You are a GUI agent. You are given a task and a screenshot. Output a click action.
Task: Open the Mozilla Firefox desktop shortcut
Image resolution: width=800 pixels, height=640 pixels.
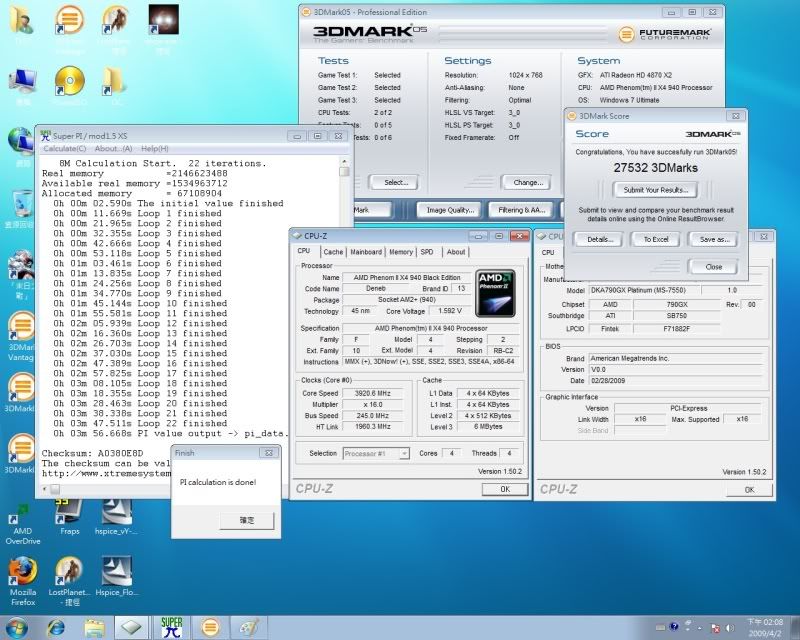click(23, 581)
